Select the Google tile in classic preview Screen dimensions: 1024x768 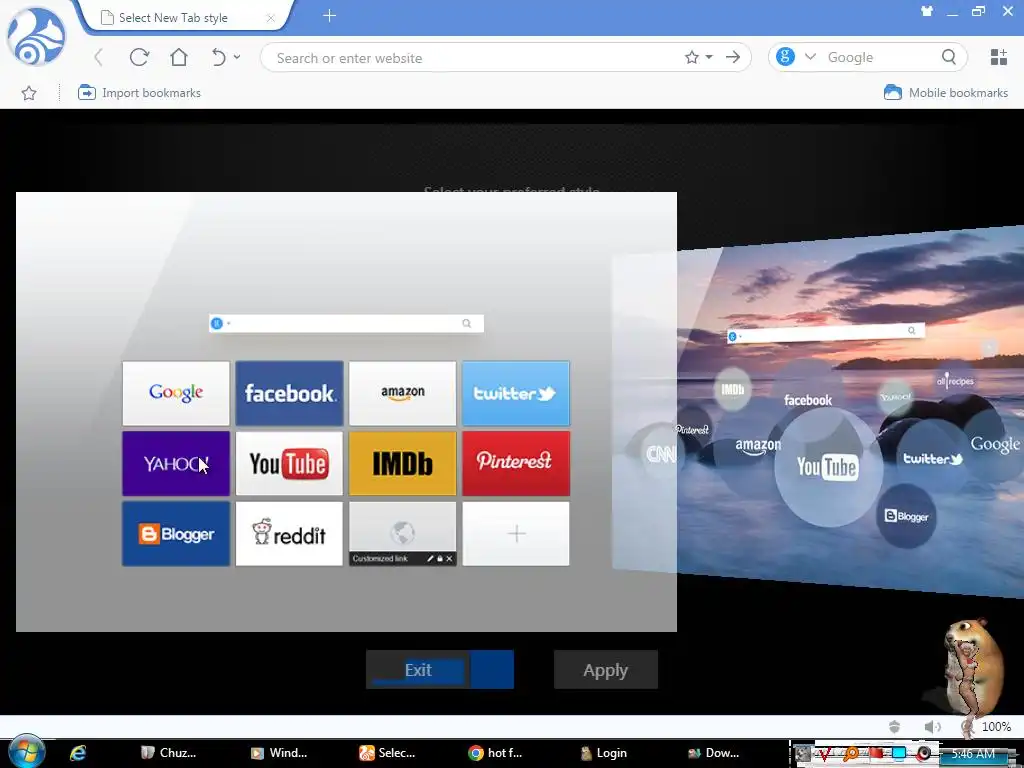(176, 393)
